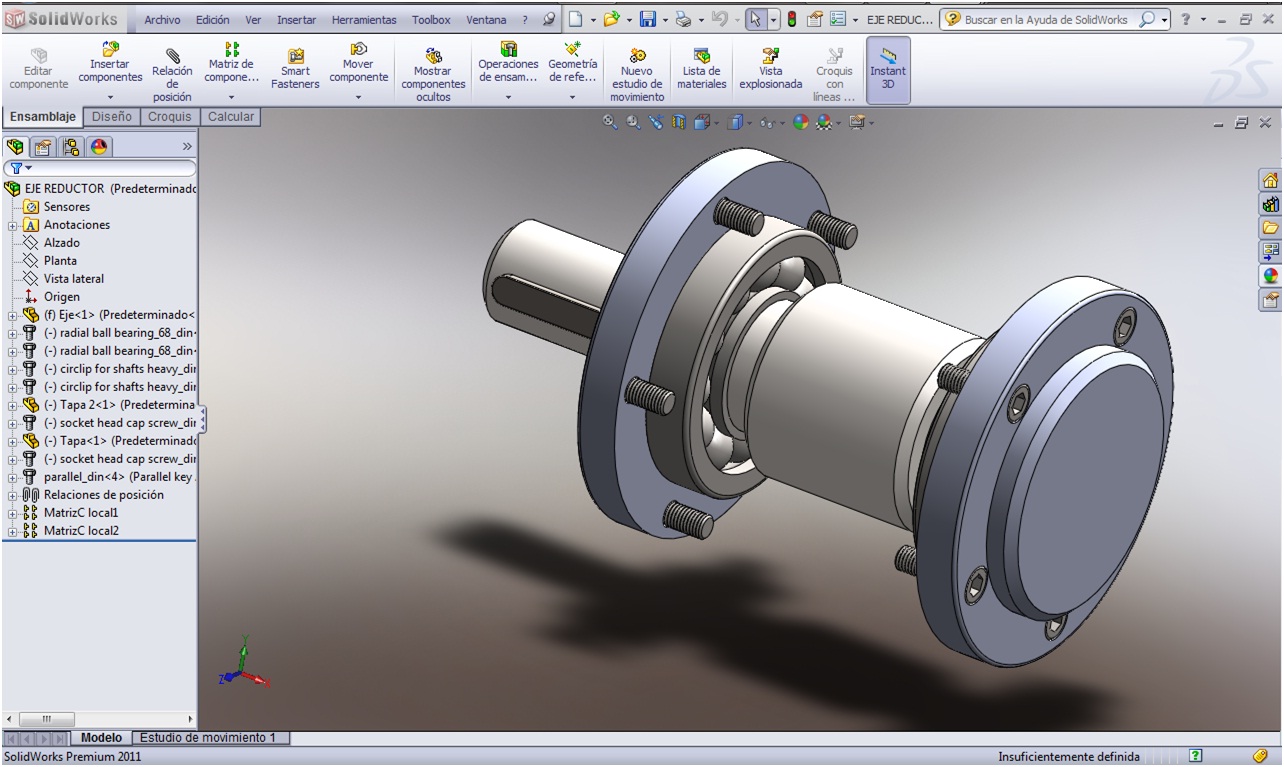Open the Herramientas menu
1284x767 pixels.
click(364, 20)
